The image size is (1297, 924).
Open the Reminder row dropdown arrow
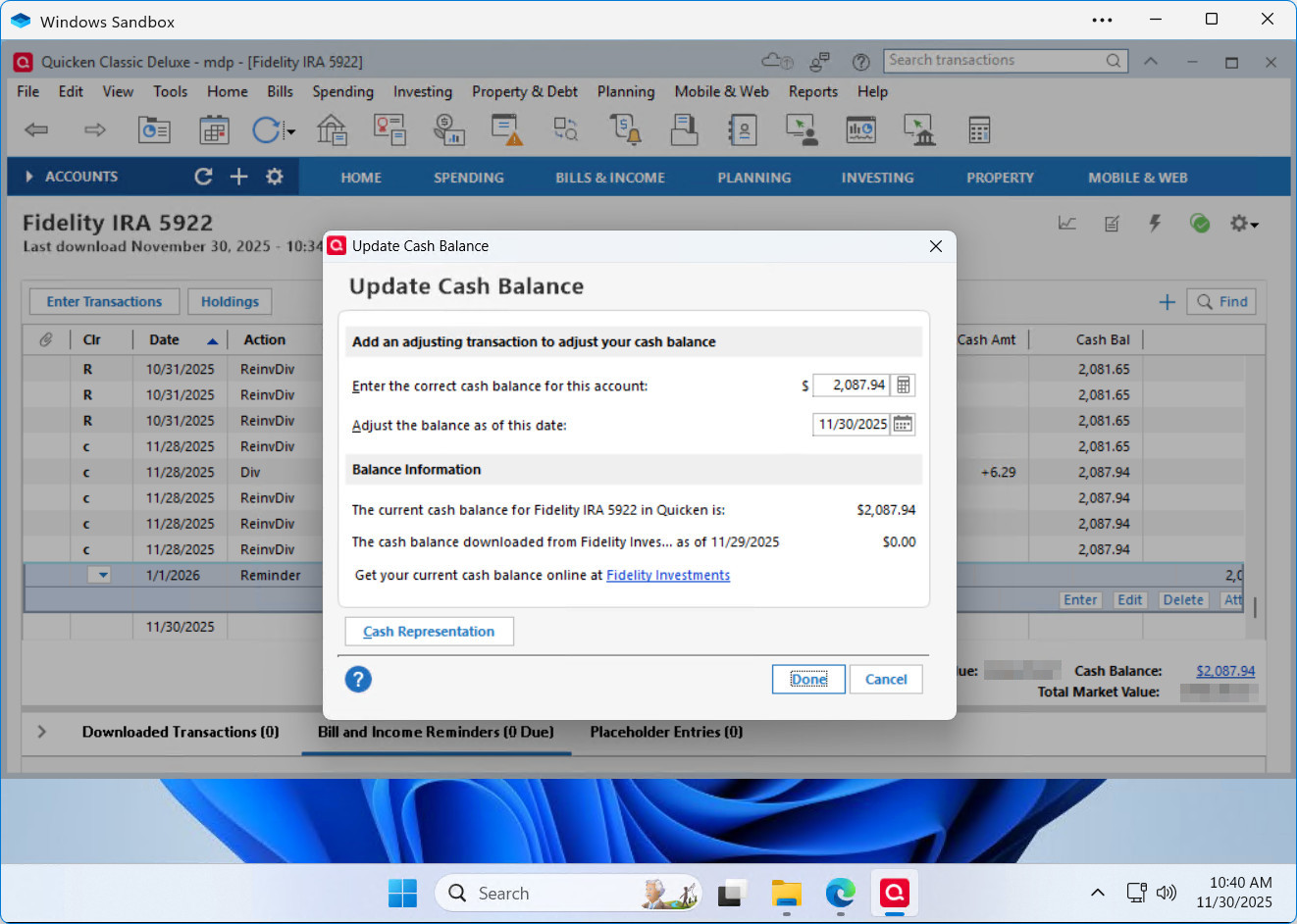tap(102, 575)
